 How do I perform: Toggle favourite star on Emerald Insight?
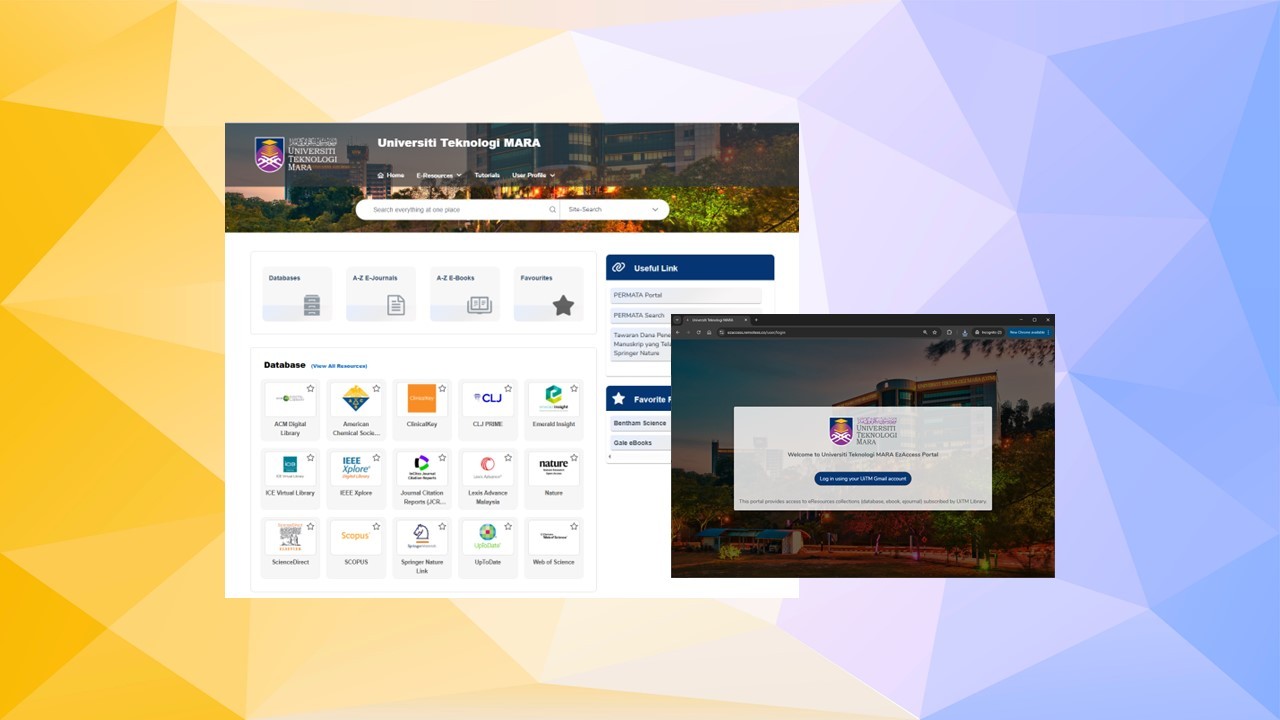574,388
